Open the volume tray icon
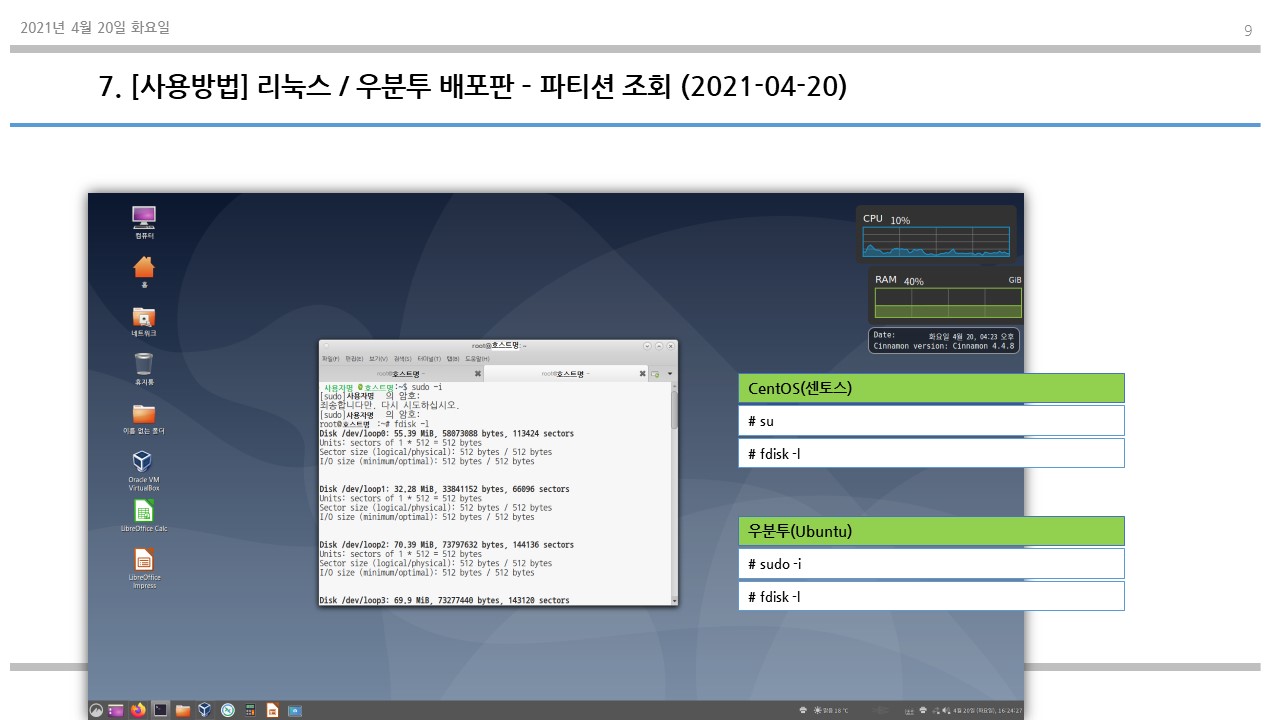Viewport: 1280px width, 720px height. (x=945, y=710)
